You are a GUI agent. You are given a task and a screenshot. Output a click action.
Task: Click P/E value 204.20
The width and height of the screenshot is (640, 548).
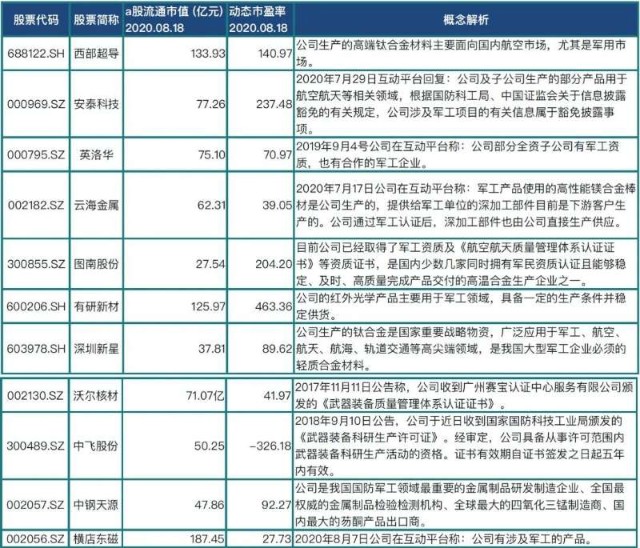tap(274, 264)
